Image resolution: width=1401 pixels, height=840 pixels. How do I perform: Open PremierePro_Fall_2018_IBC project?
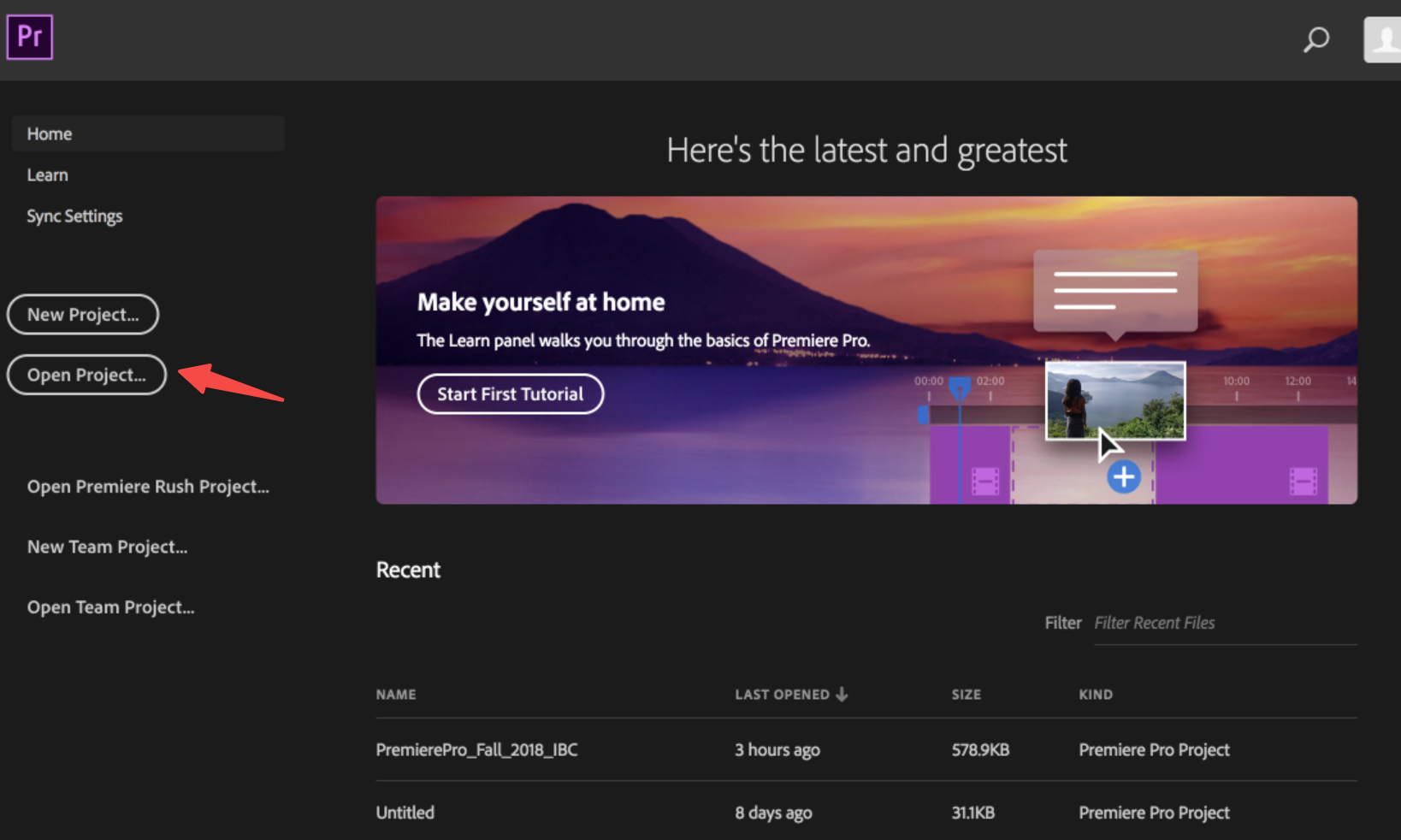pos(476,749)
